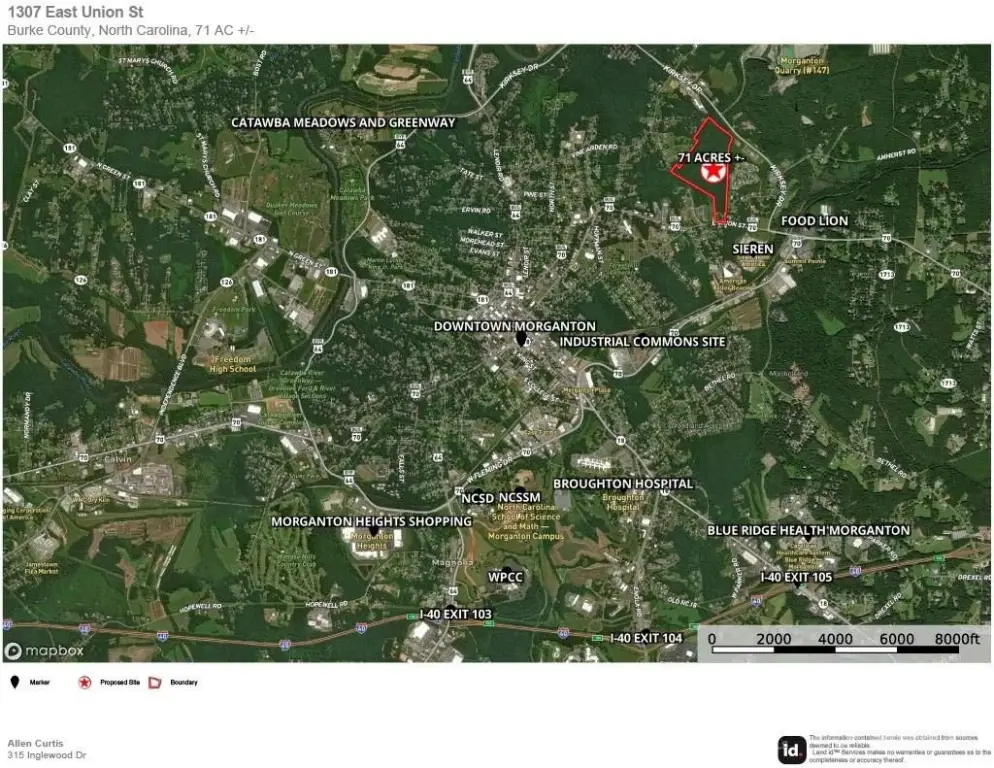The width and height of the screenshot is (994, 768).
Task: Click the Land id logo icon
Action: click(791, 748)
